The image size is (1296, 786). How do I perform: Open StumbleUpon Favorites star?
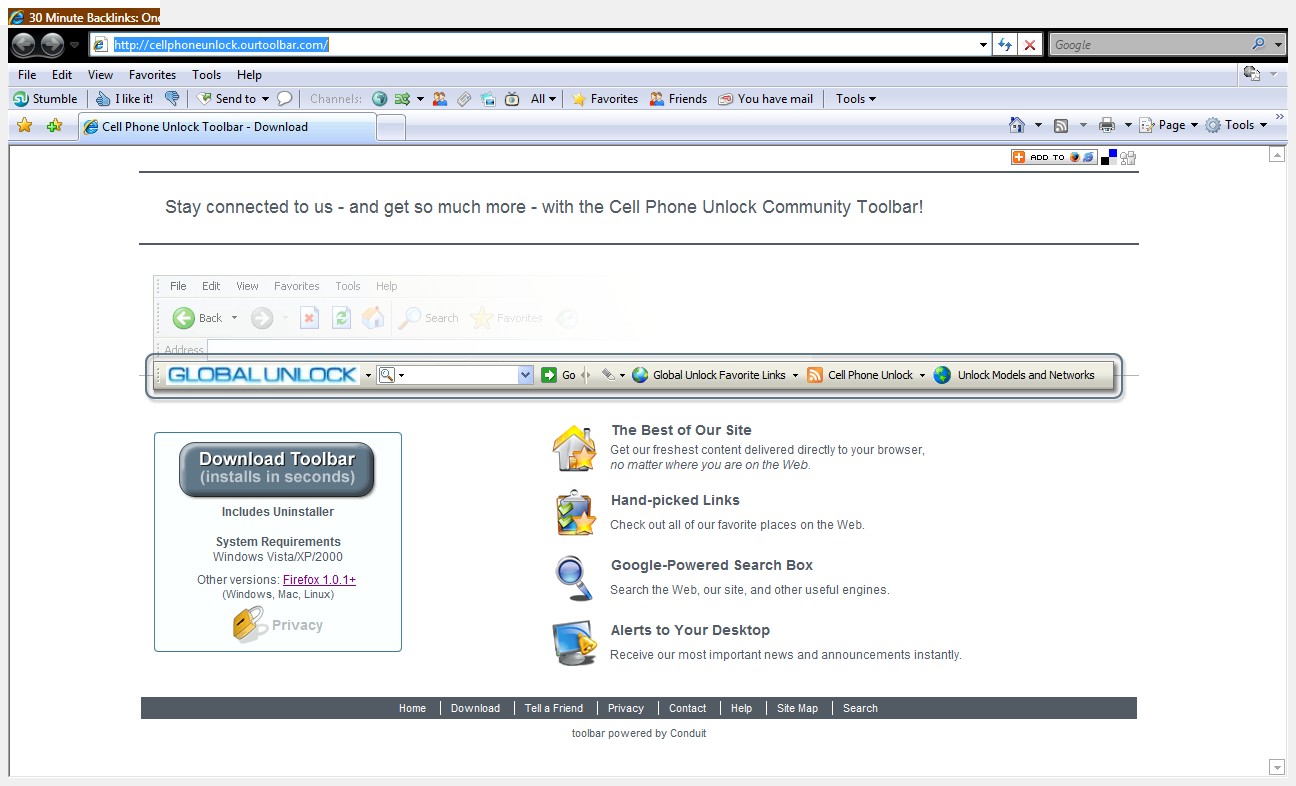pyautogui.click(x=604, y=99)
